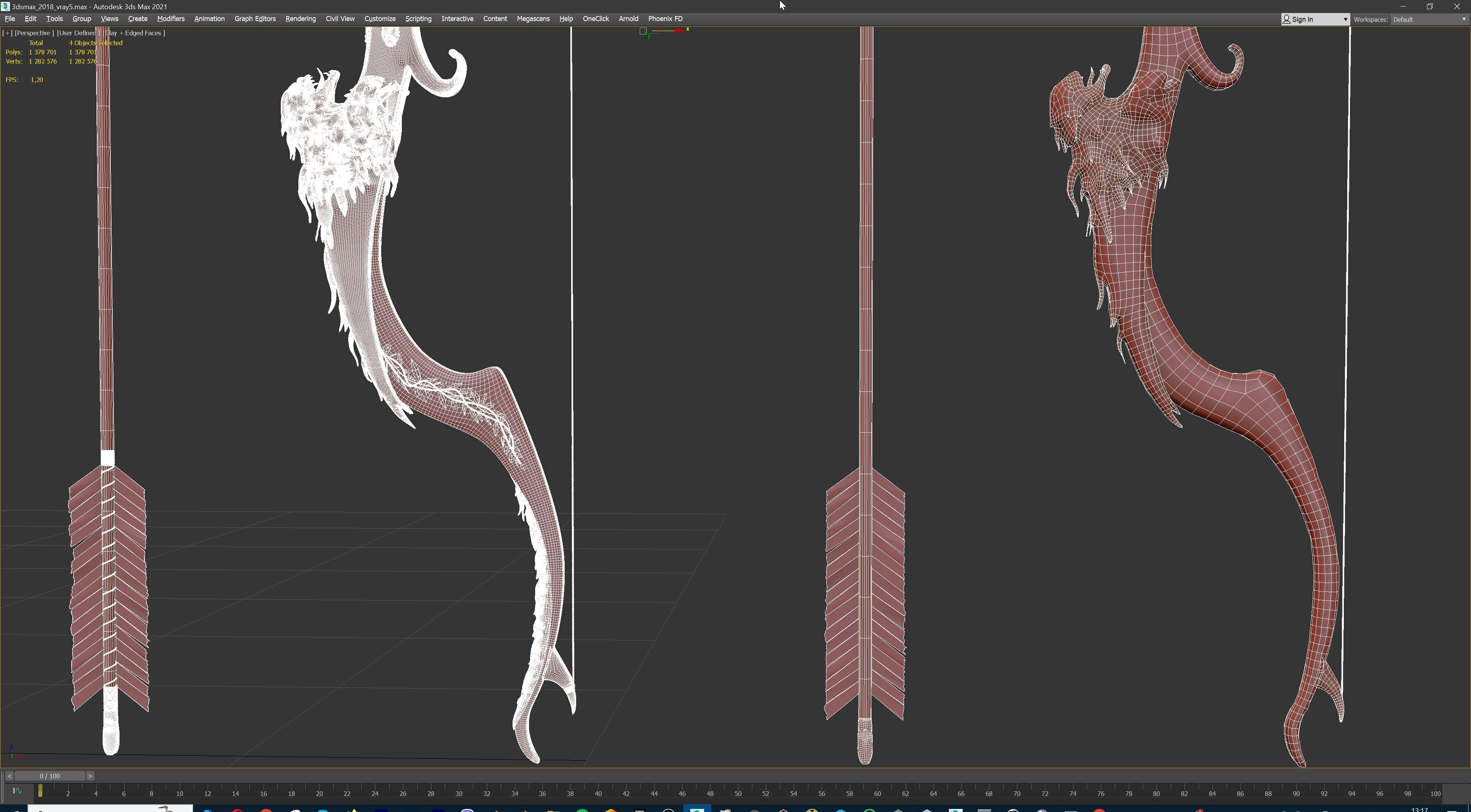This screenshot has height=812, width=1471.
Task: Click next frame arrow on time slider
Action: click(90, 776)
